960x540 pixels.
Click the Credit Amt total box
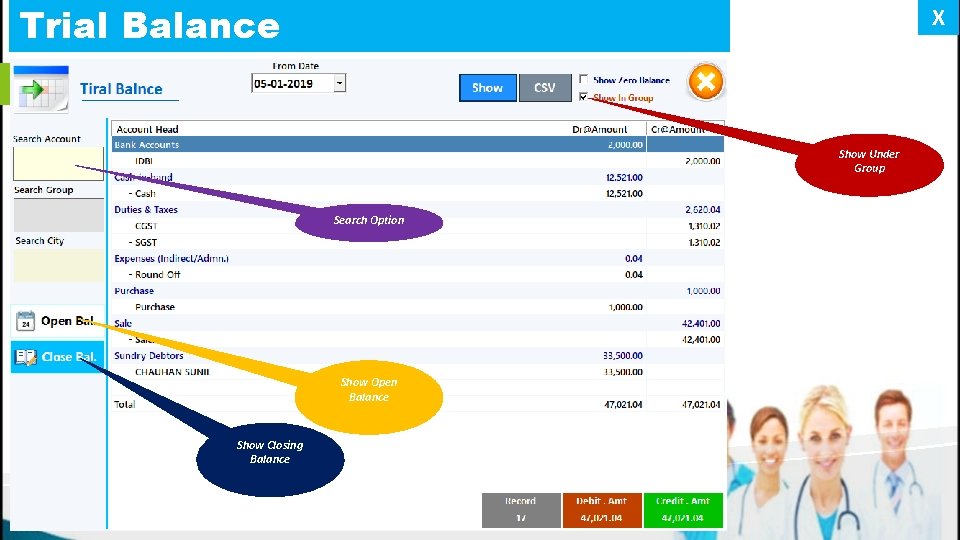point(683,510)
